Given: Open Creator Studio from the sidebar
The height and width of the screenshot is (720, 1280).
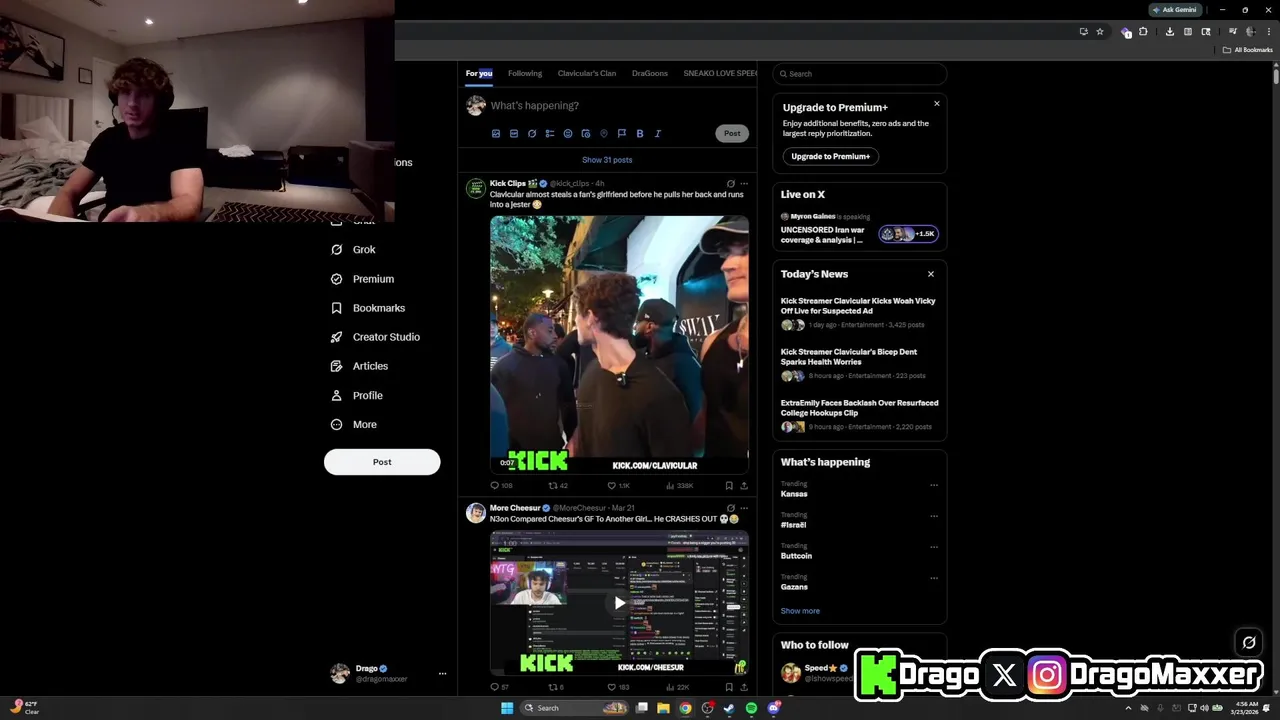Looking at the screenshot, I should click(x=376, y=337).
